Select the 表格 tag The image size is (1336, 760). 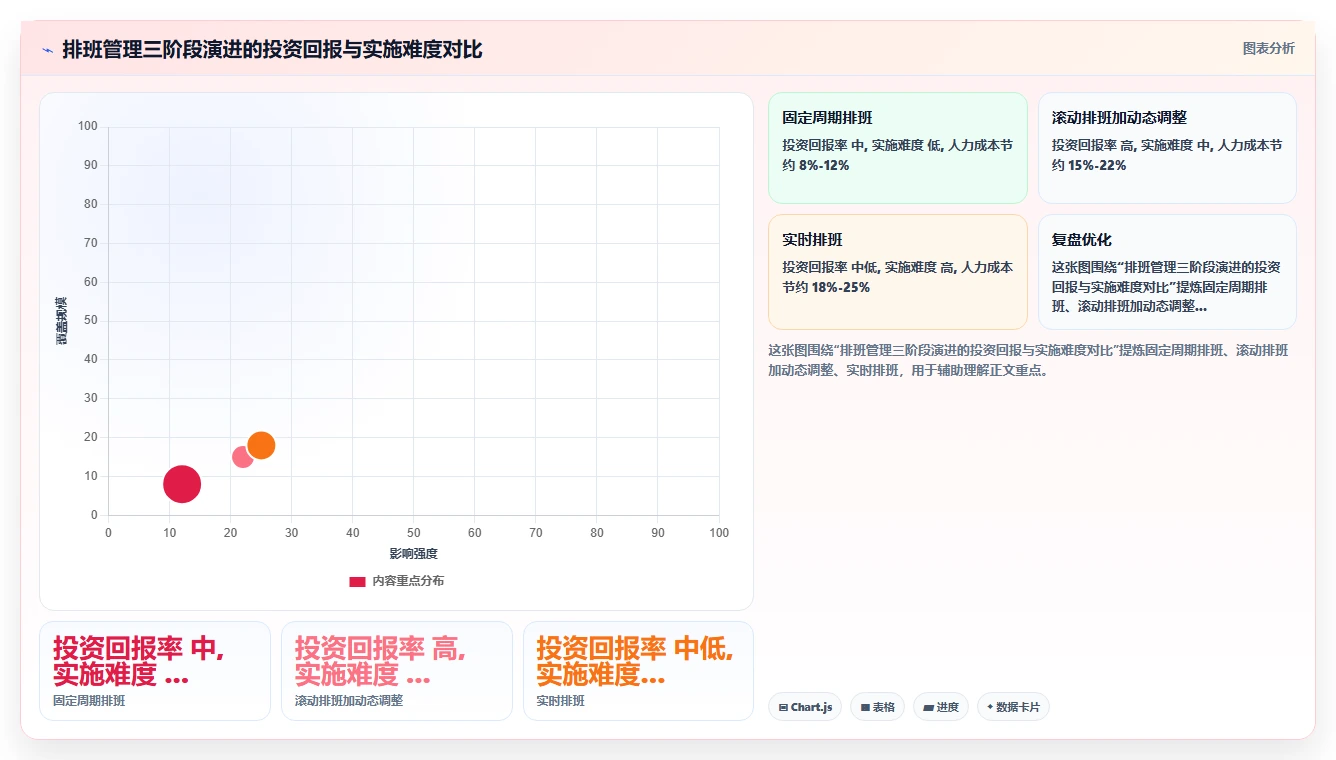(877, 707)
